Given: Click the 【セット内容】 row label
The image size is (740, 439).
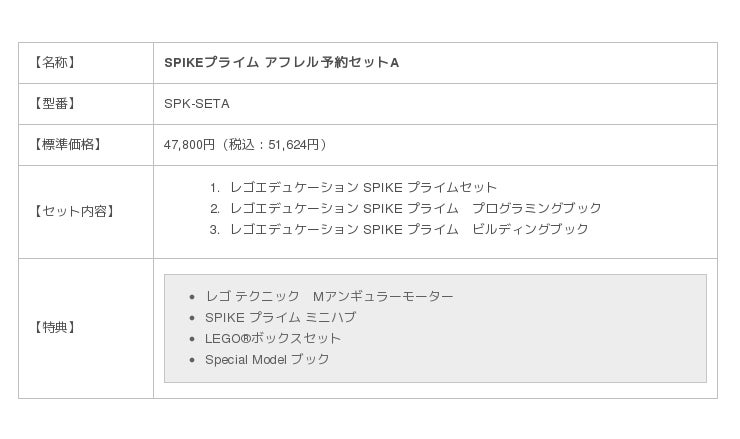Looking at the screenshot, I should click(74, 211).
